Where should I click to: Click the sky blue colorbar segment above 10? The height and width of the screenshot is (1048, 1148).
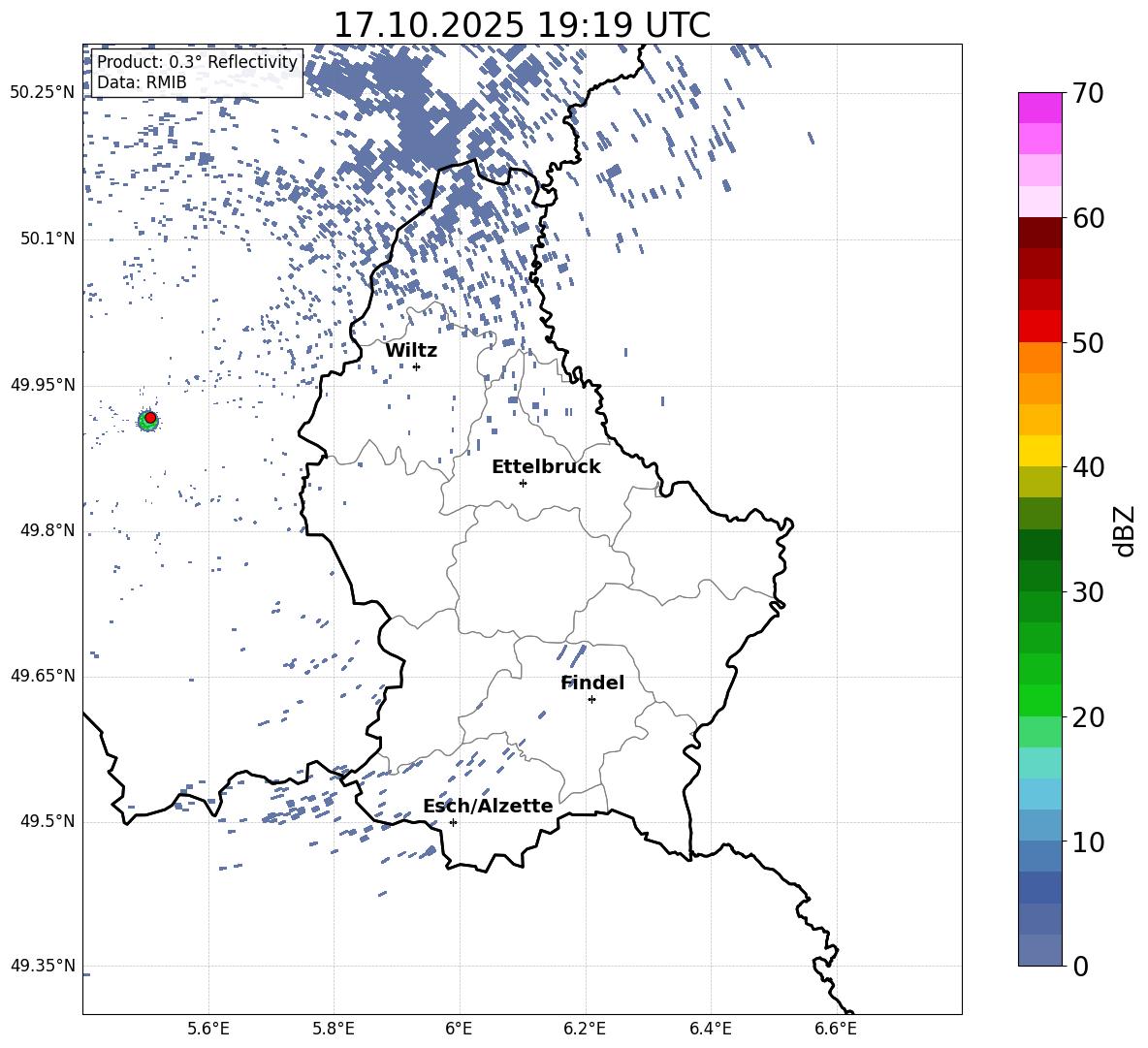click(1039, 794)
